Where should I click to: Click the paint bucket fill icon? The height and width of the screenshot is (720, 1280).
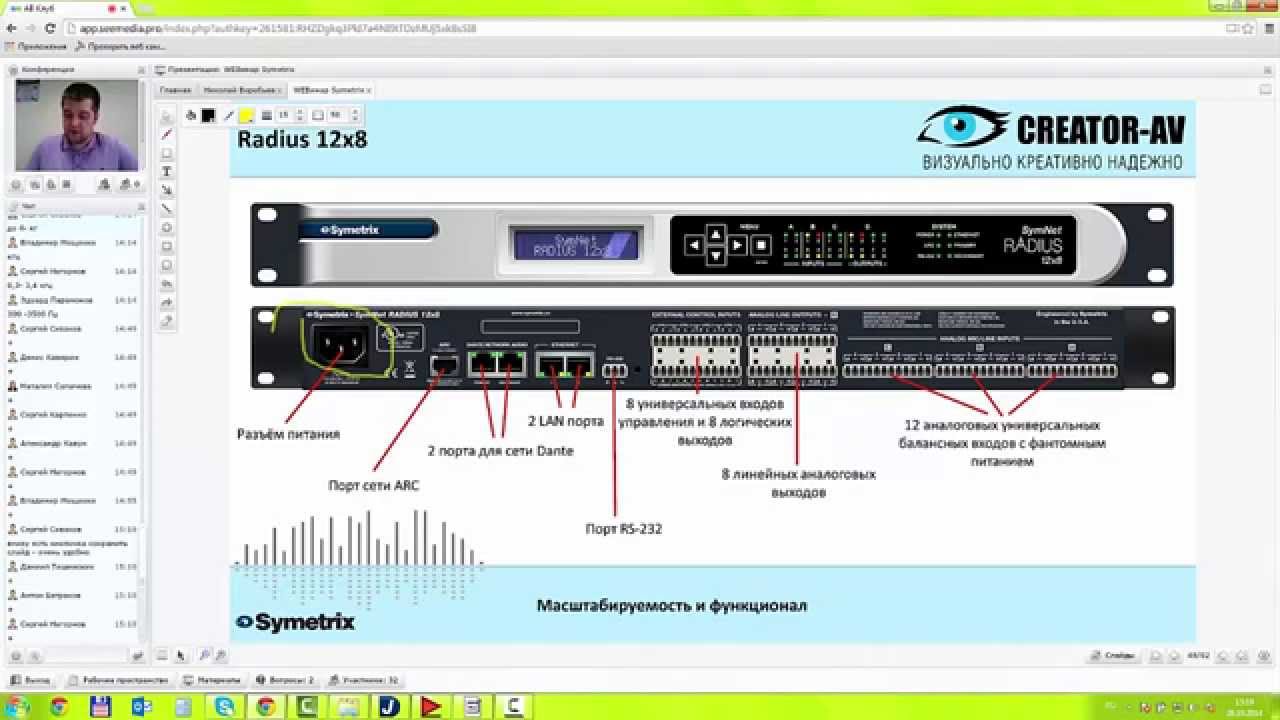point(191,115)
